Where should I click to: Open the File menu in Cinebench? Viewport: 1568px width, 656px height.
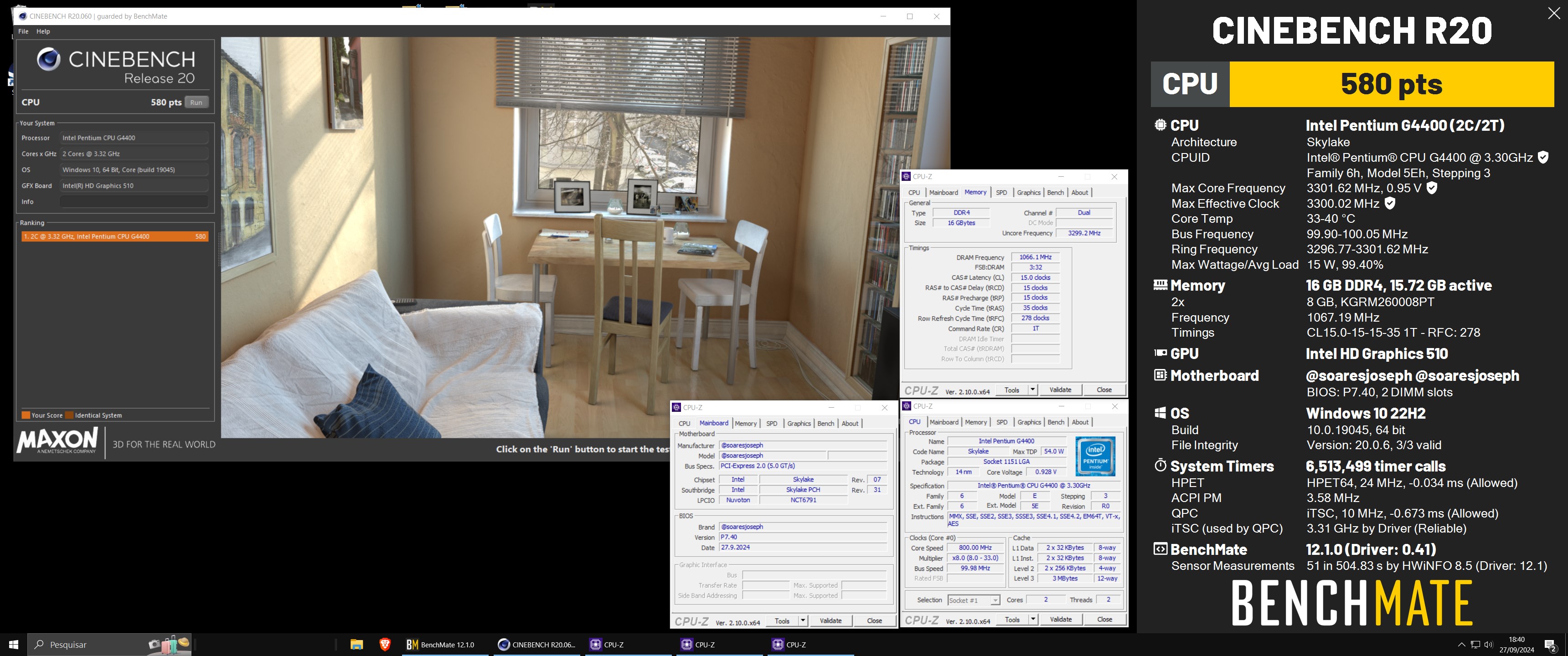(x=23, y=31)
